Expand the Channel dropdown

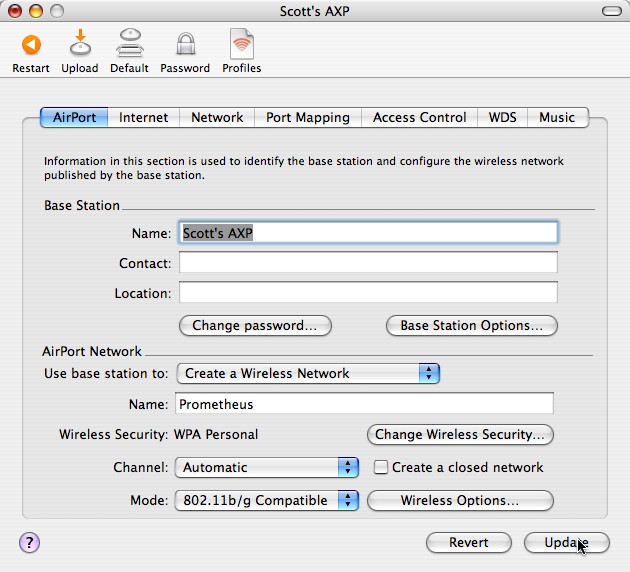[267, 468]
